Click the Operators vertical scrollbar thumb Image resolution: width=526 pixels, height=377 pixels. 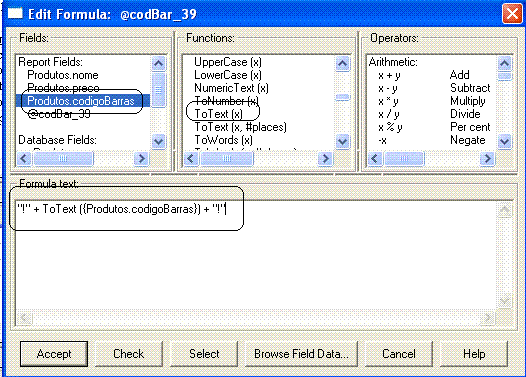pyautogui.click(x=505, y=76)
